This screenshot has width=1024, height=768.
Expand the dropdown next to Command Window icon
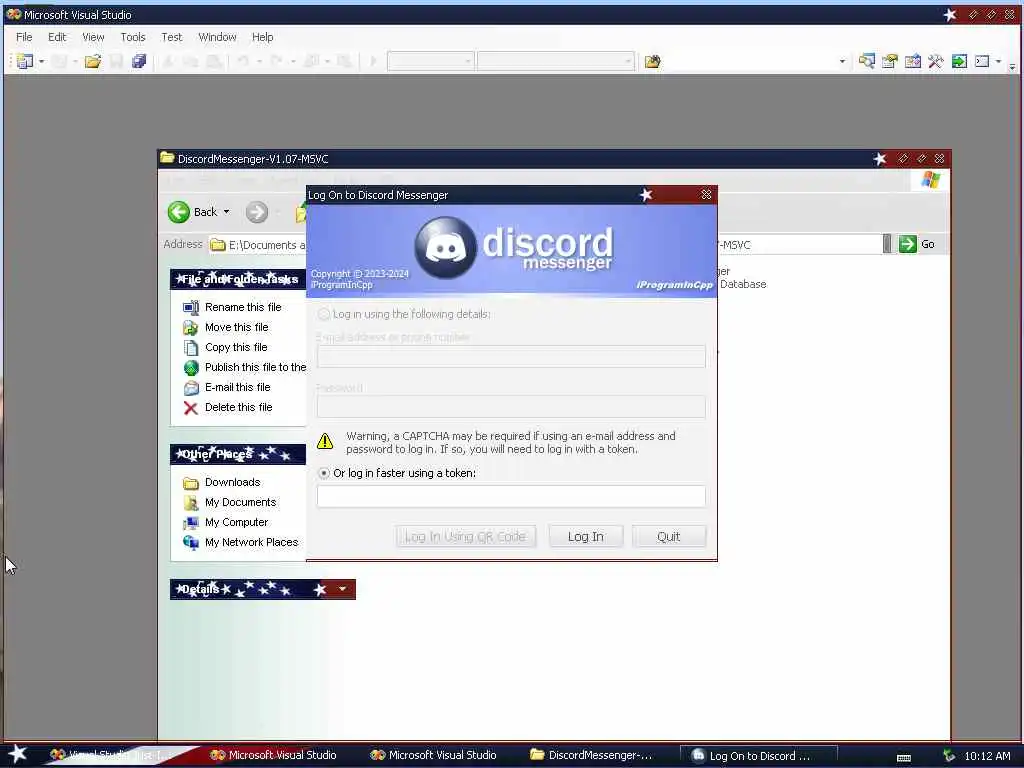coord(998,61)
